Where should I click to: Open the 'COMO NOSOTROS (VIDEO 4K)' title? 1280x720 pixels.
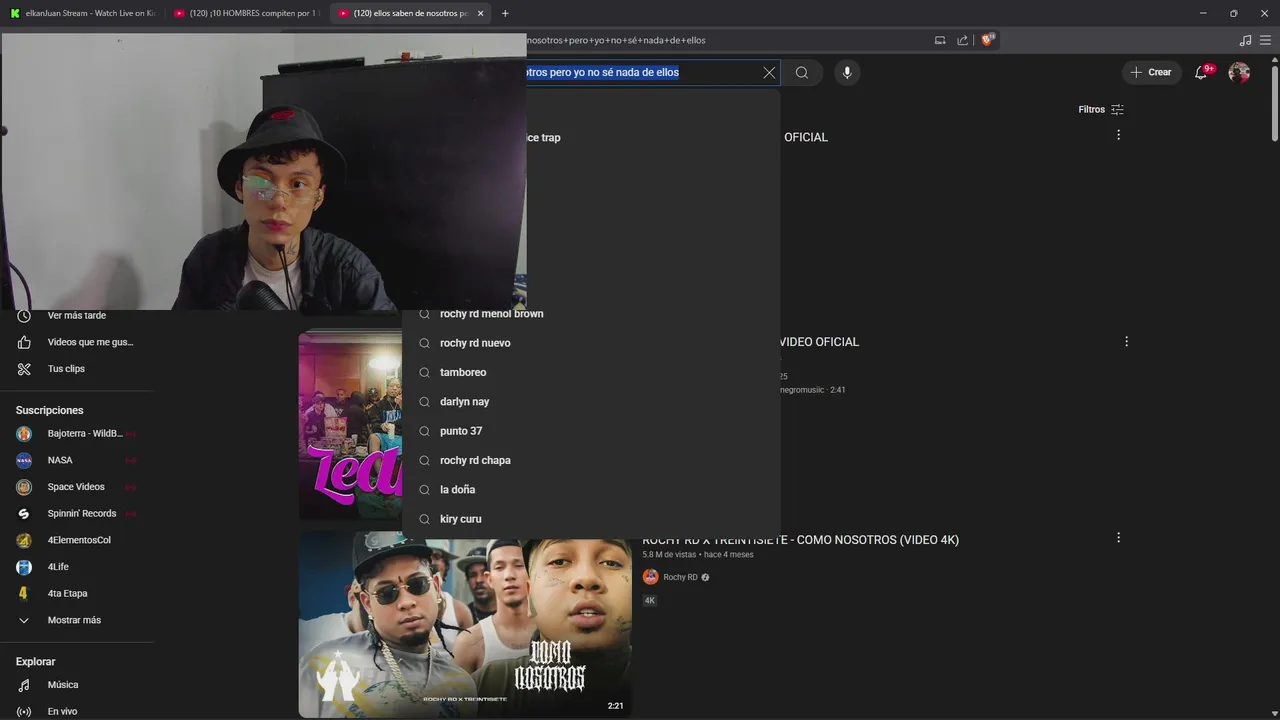pyautogui.click(x=800, y=540)
